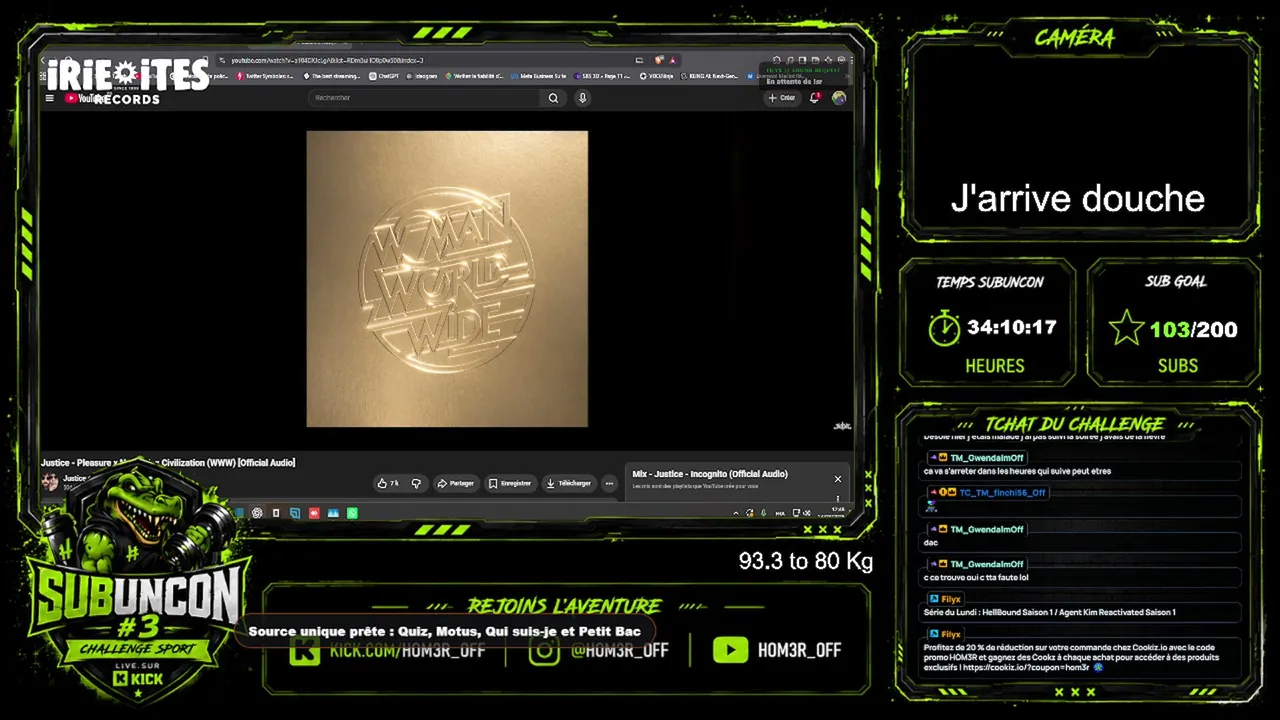Open the Twitter Symbols bookmark
This screenshot has width=1280, height=720.
(266, 76)
